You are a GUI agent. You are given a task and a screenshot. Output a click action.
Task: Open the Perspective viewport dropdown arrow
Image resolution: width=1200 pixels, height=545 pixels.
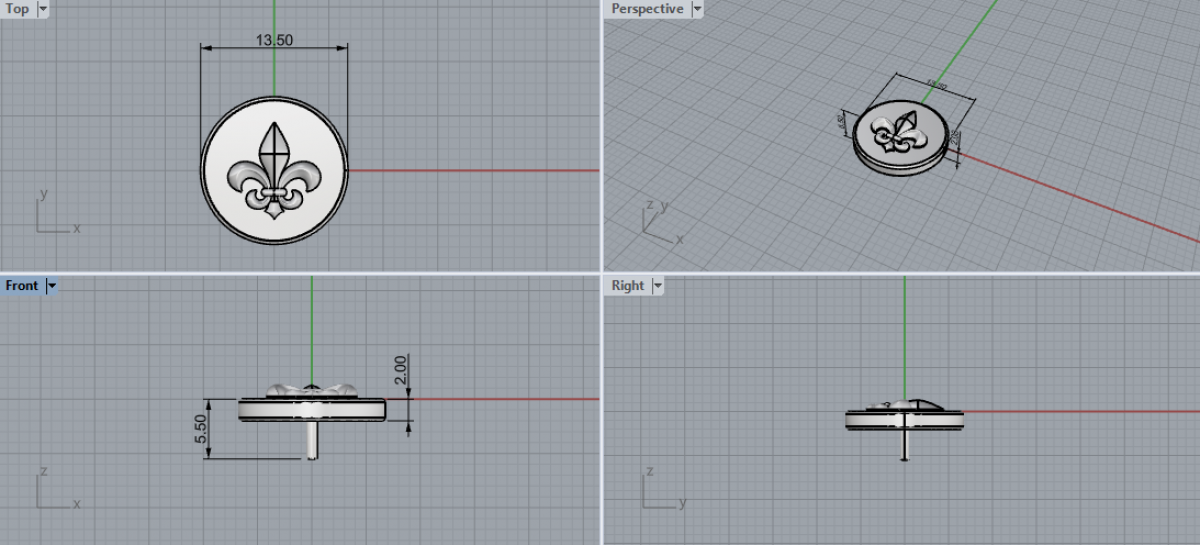[697, 9]
